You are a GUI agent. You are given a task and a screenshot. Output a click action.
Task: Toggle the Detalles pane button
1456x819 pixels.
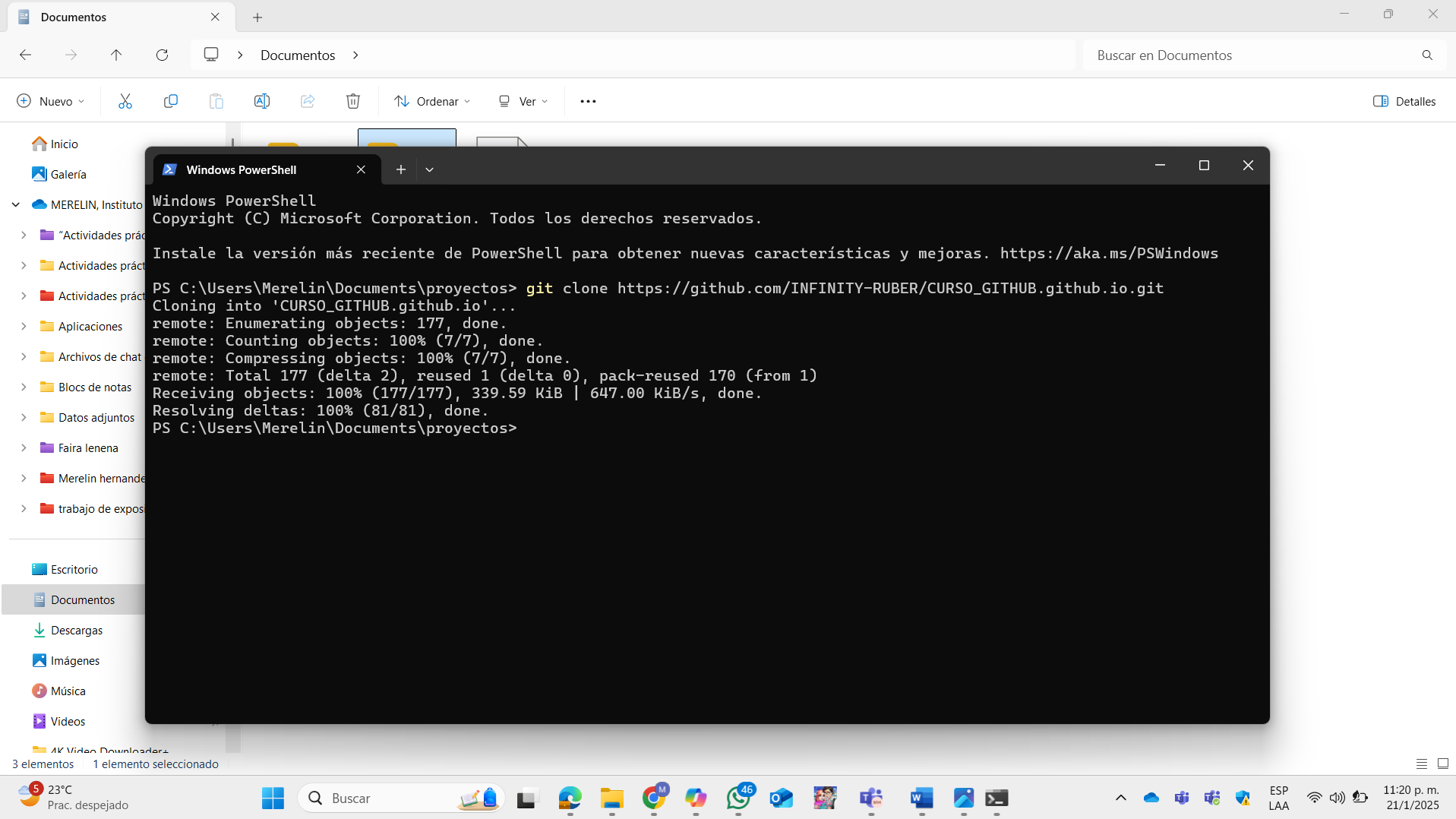click(x=1404, y=101)
